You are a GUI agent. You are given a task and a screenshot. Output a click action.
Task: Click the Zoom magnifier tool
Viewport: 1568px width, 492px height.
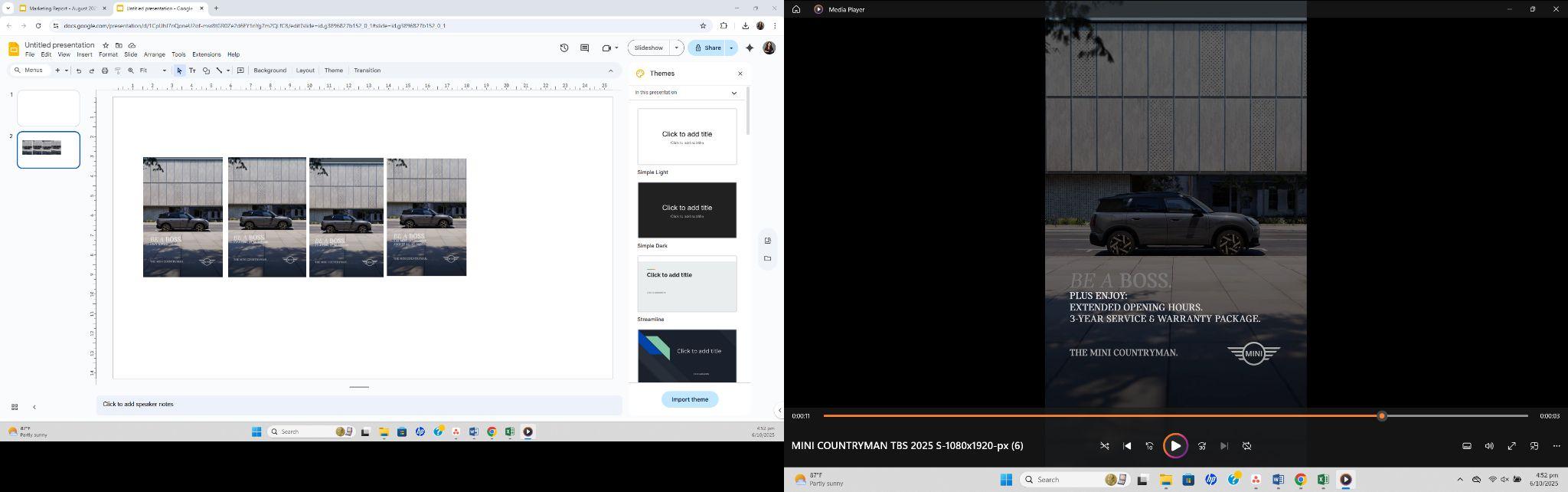131,71
